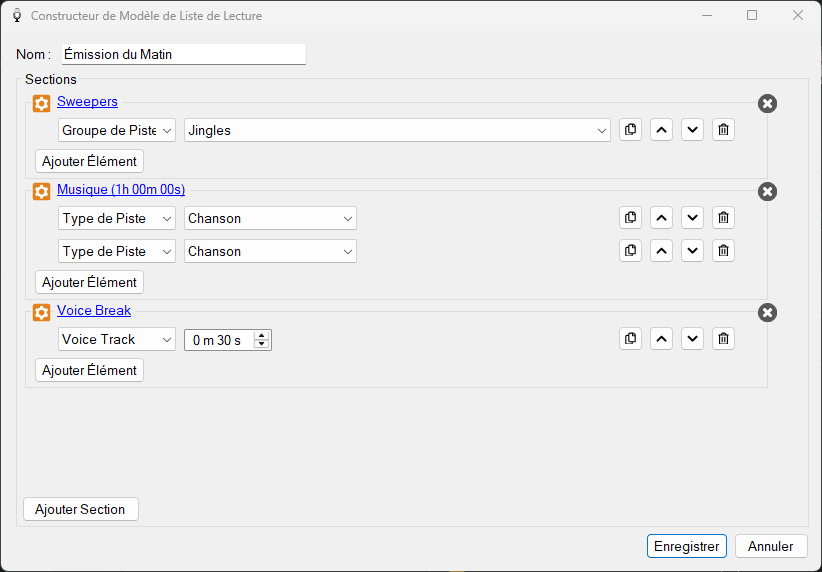
Task: Move first Chanson element down
Action: coord(692,218)
